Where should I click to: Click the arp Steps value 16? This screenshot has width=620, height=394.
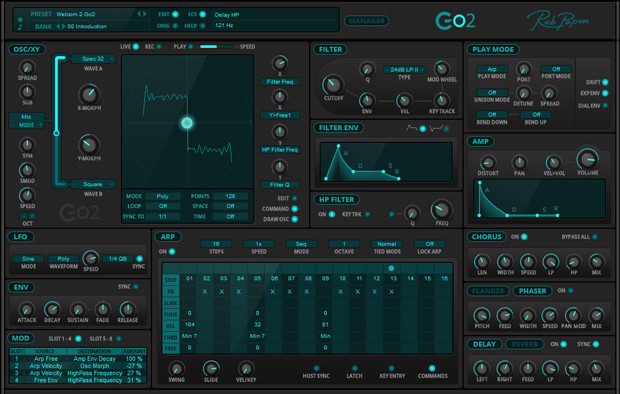(216, 244)
